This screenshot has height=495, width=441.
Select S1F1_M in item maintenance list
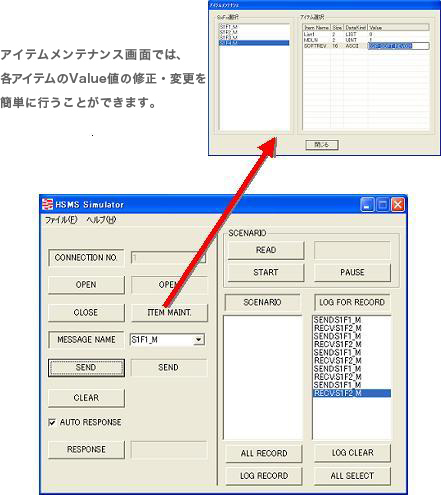tap(254, 26)
